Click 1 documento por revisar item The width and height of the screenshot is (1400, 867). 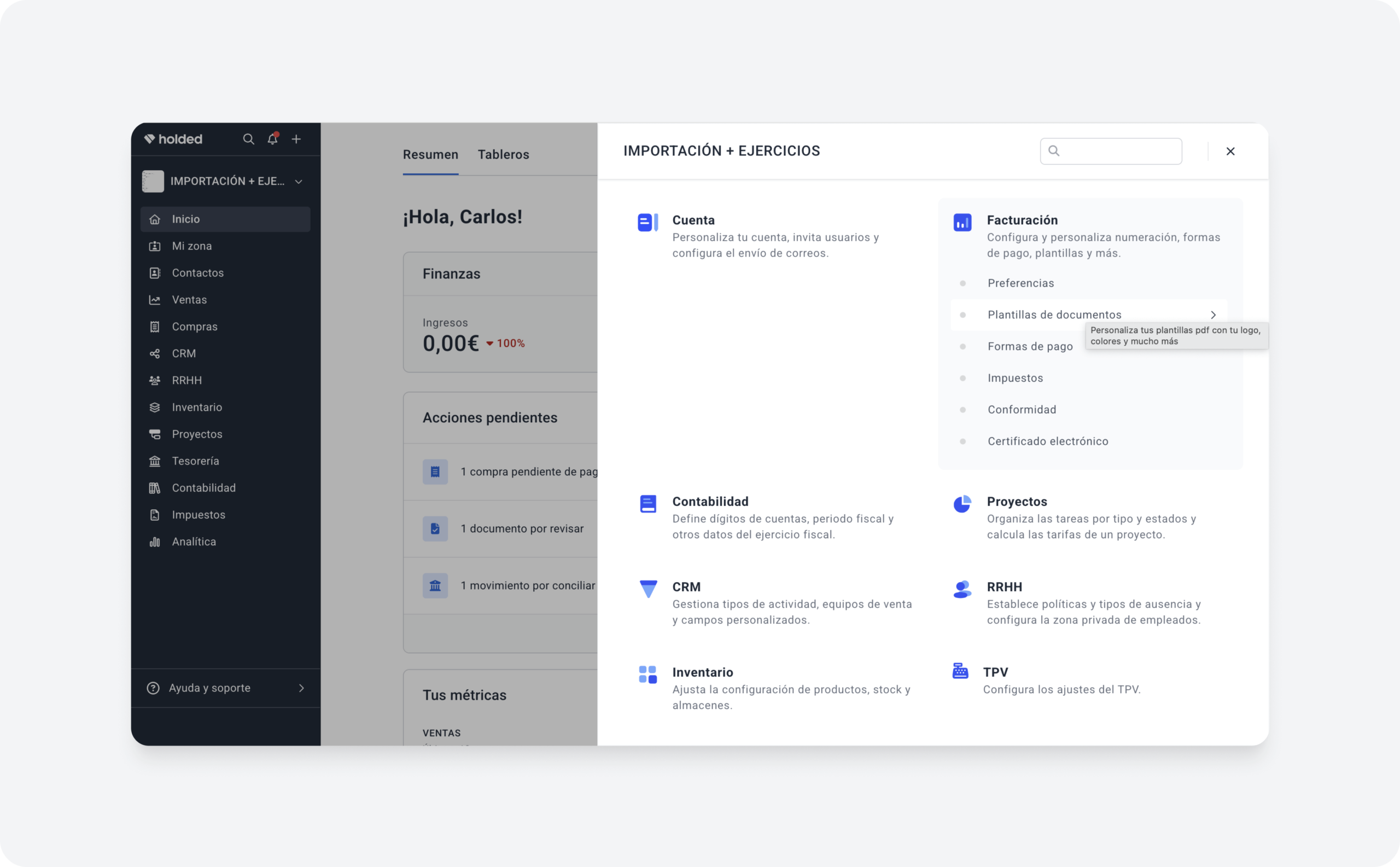522,528
